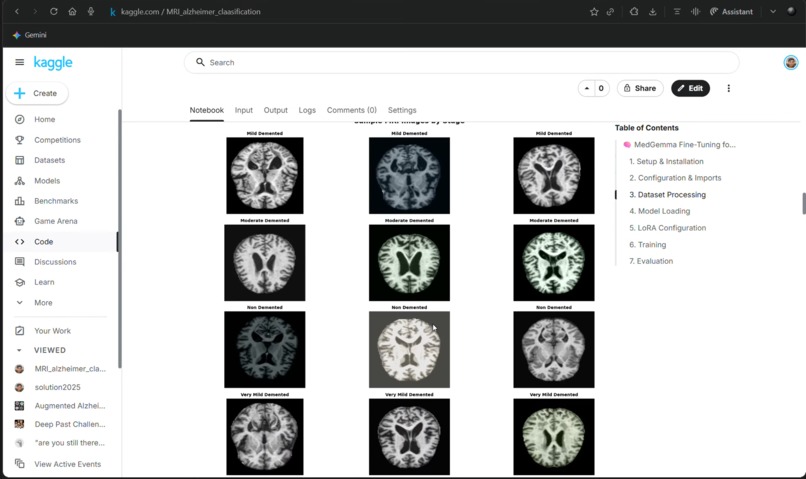This screenshot has height=479, width=806.
Task: Open Discussions icon in sidebar
Action: coord(20,262)
